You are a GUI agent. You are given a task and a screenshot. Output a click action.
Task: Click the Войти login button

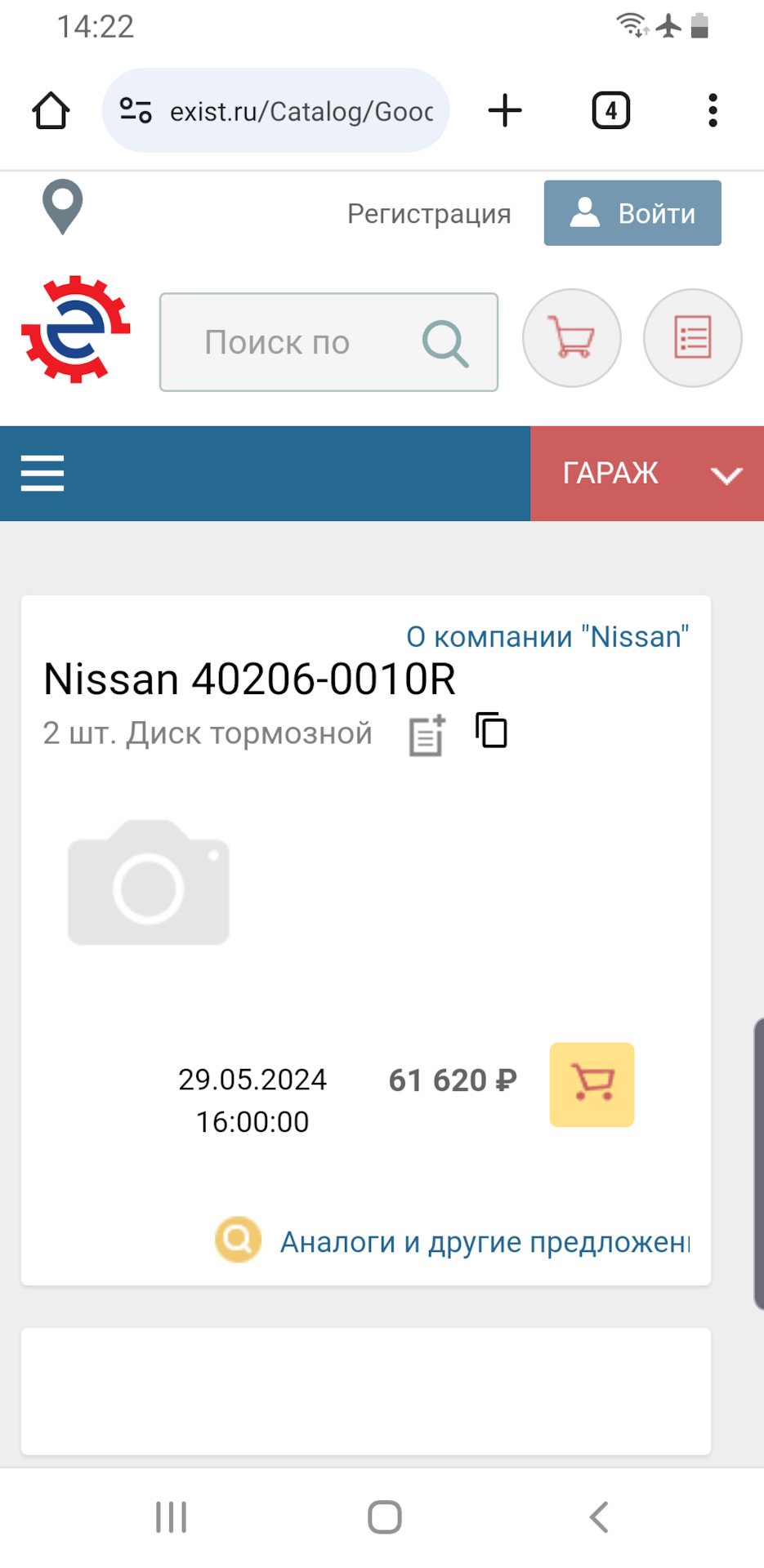tap(632, 213)
